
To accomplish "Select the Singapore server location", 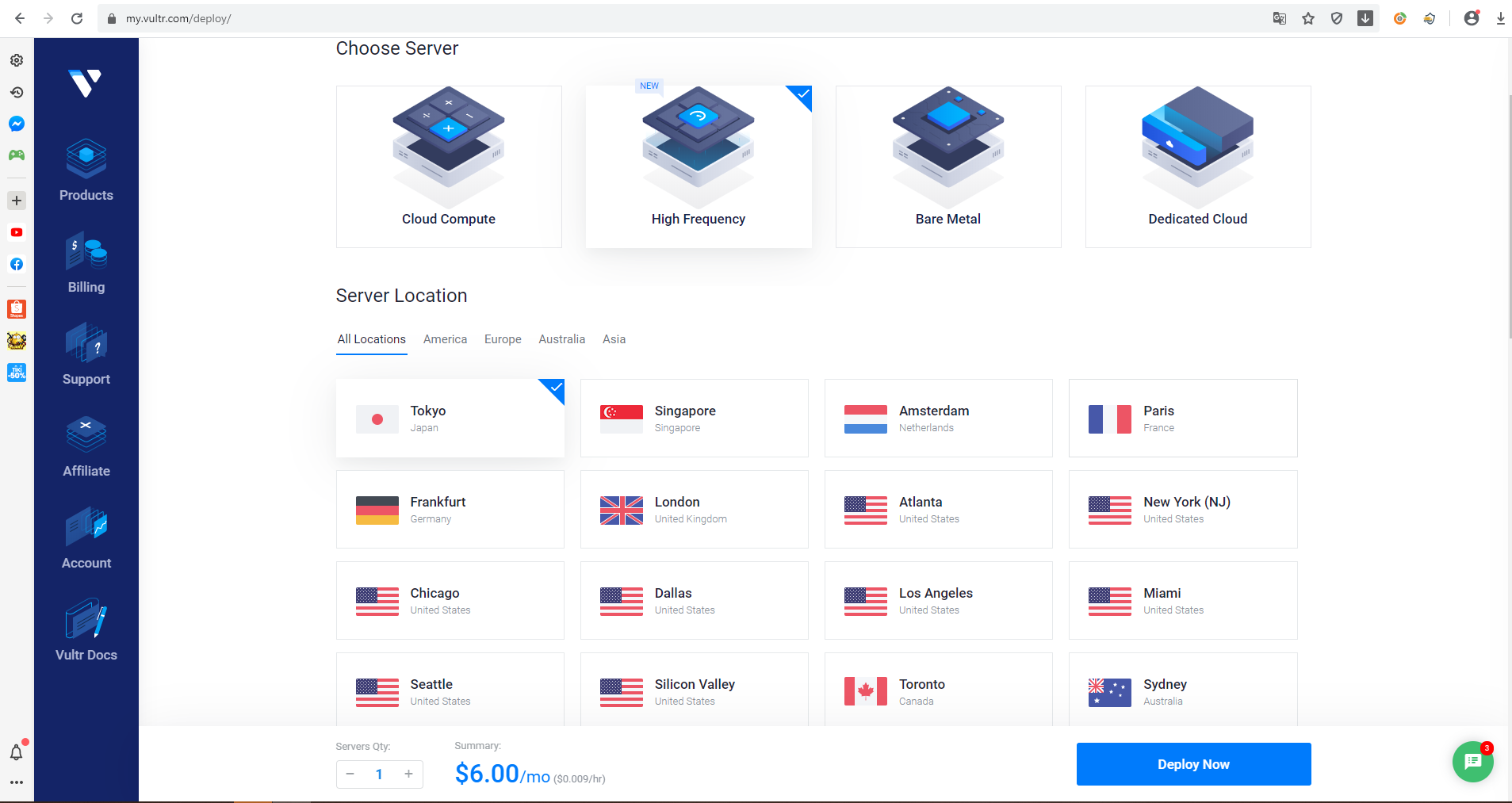I will (694, 418).
